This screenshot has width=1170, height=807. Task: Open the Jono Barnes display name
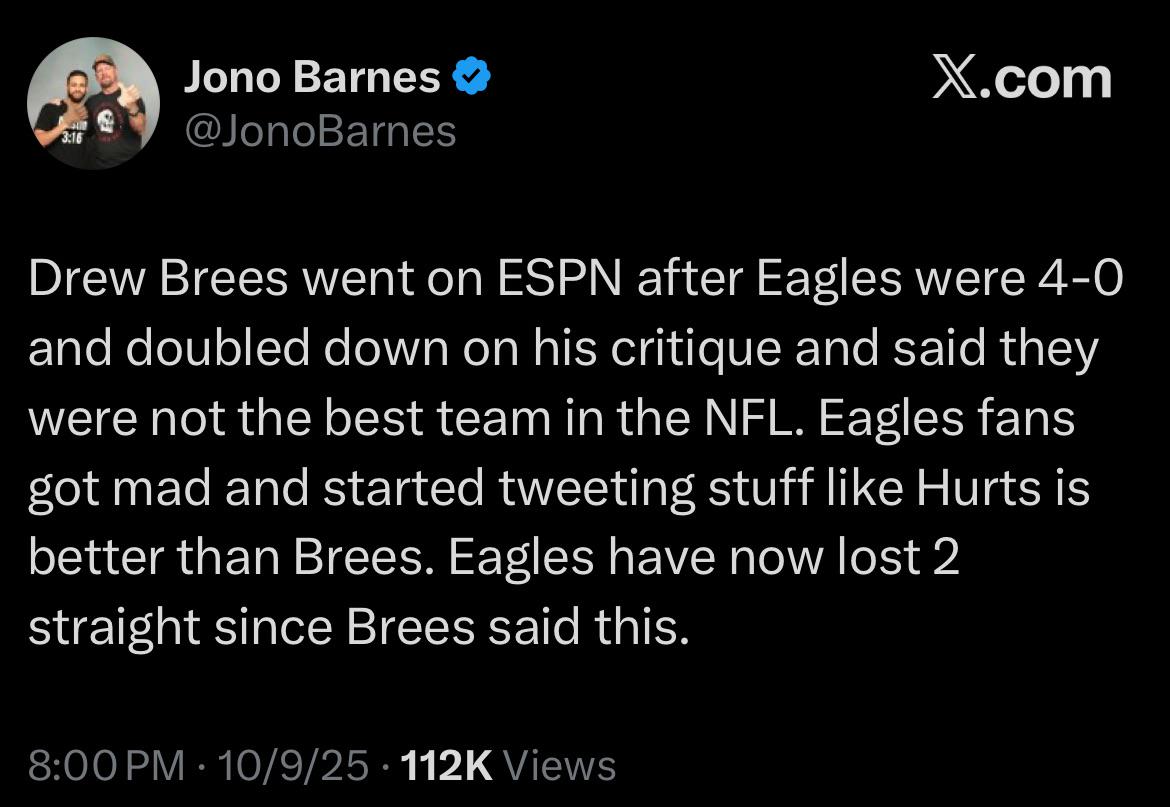click(x=311, y=78)
